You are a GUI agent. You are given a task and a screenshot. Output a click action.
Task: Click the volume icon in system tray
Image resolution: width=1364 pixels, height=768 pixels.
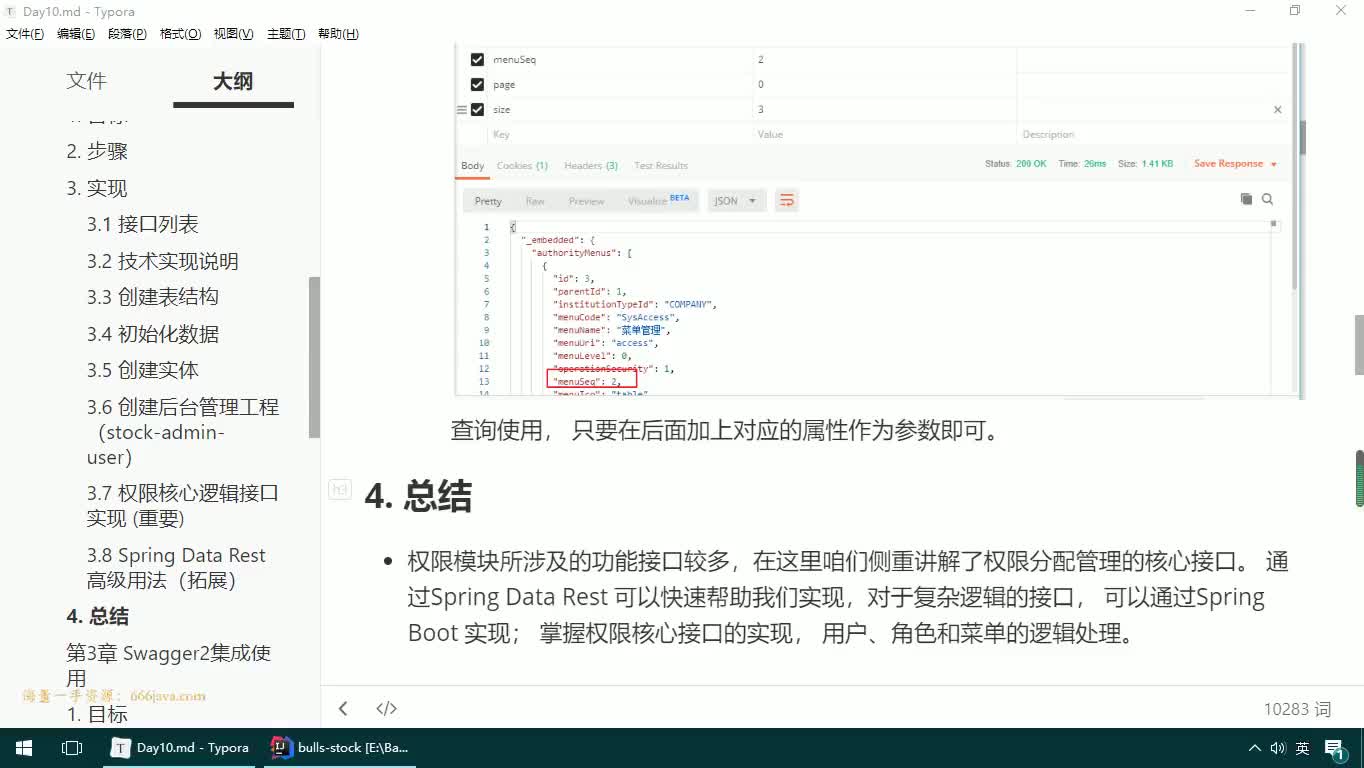(1278, 748)
